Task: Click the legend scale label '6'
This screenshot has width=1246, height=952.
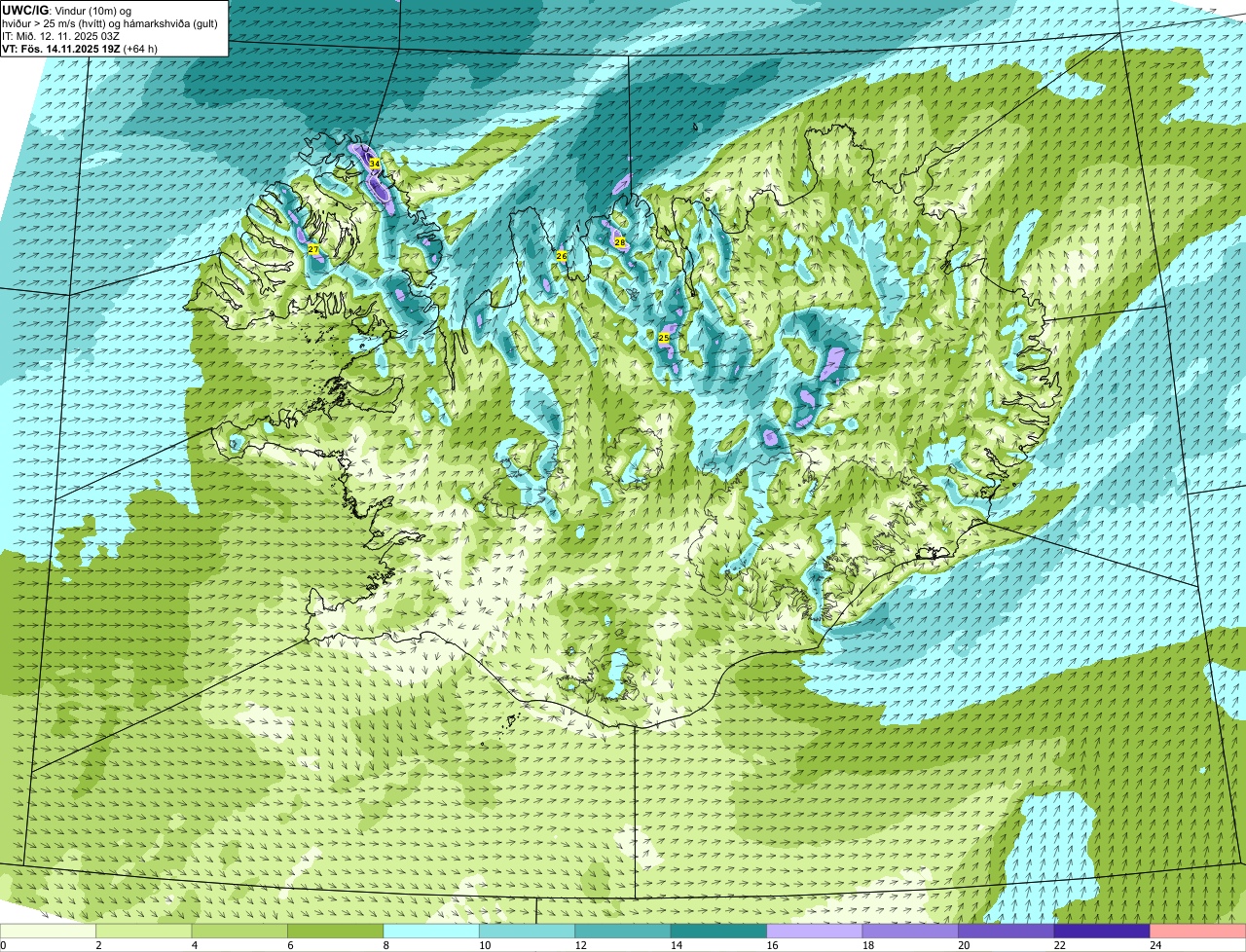Action: 290,945
